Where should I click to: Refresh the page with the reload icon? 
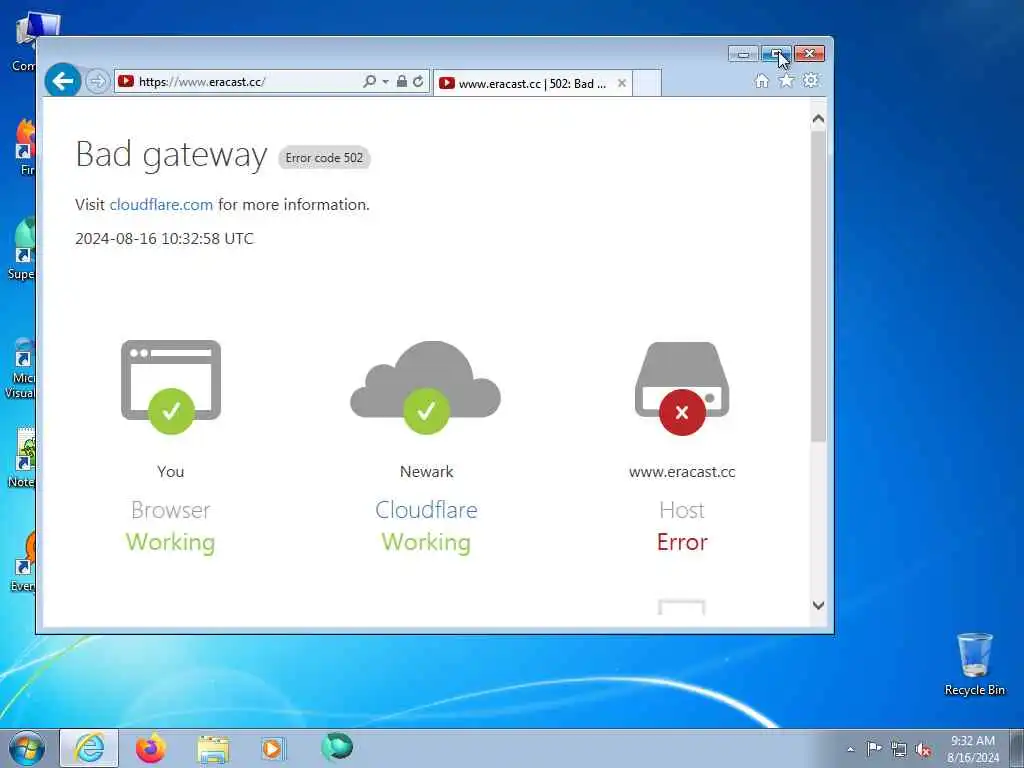(419, 82)
